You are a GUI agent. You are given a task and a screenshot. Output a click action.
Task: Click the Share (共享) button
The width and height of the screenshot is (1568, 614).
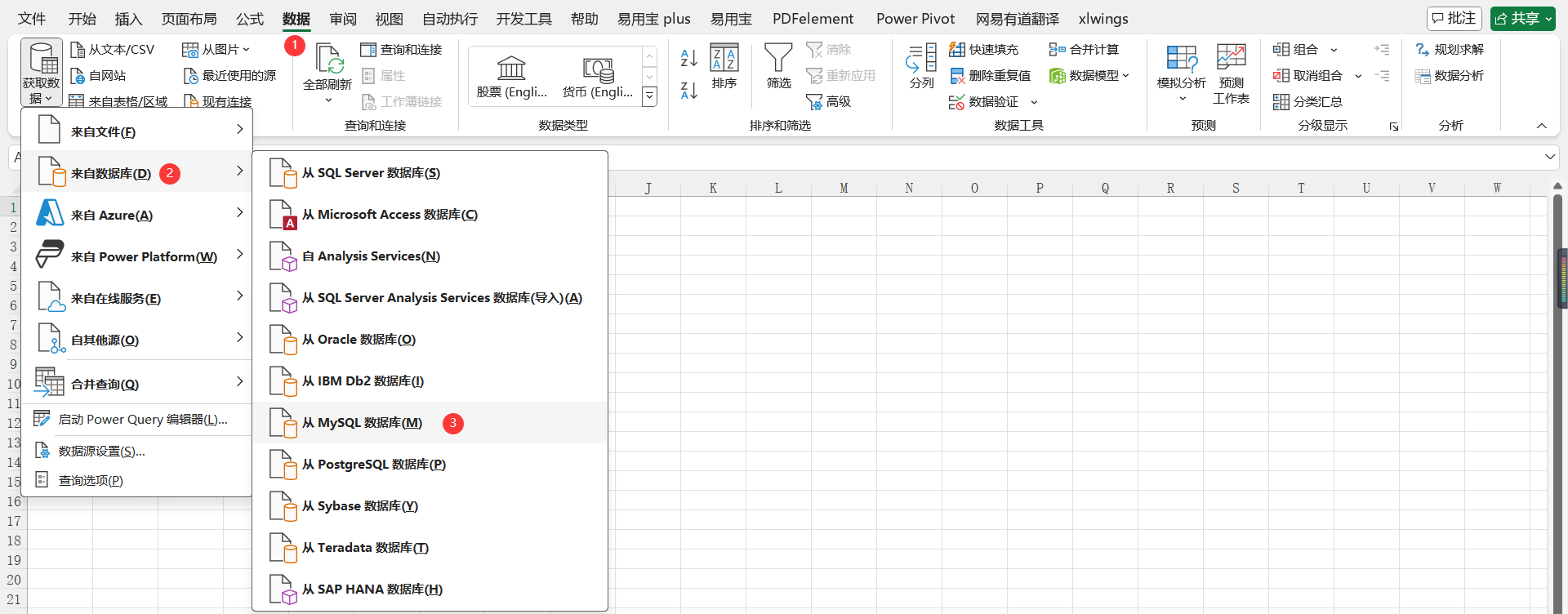pyautogui.click(x=1522, y=18)
